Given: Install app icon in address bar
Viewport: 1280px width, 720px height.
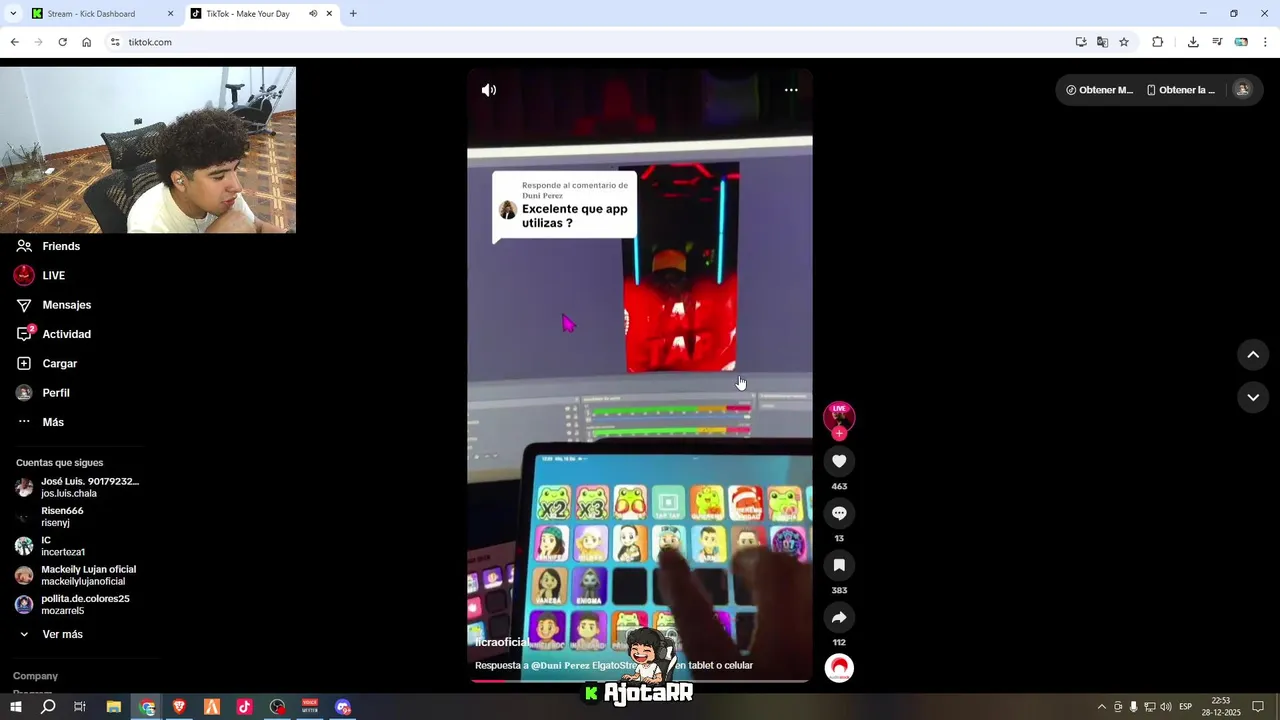Looking at the screenshot, I should click(1081, 42).
